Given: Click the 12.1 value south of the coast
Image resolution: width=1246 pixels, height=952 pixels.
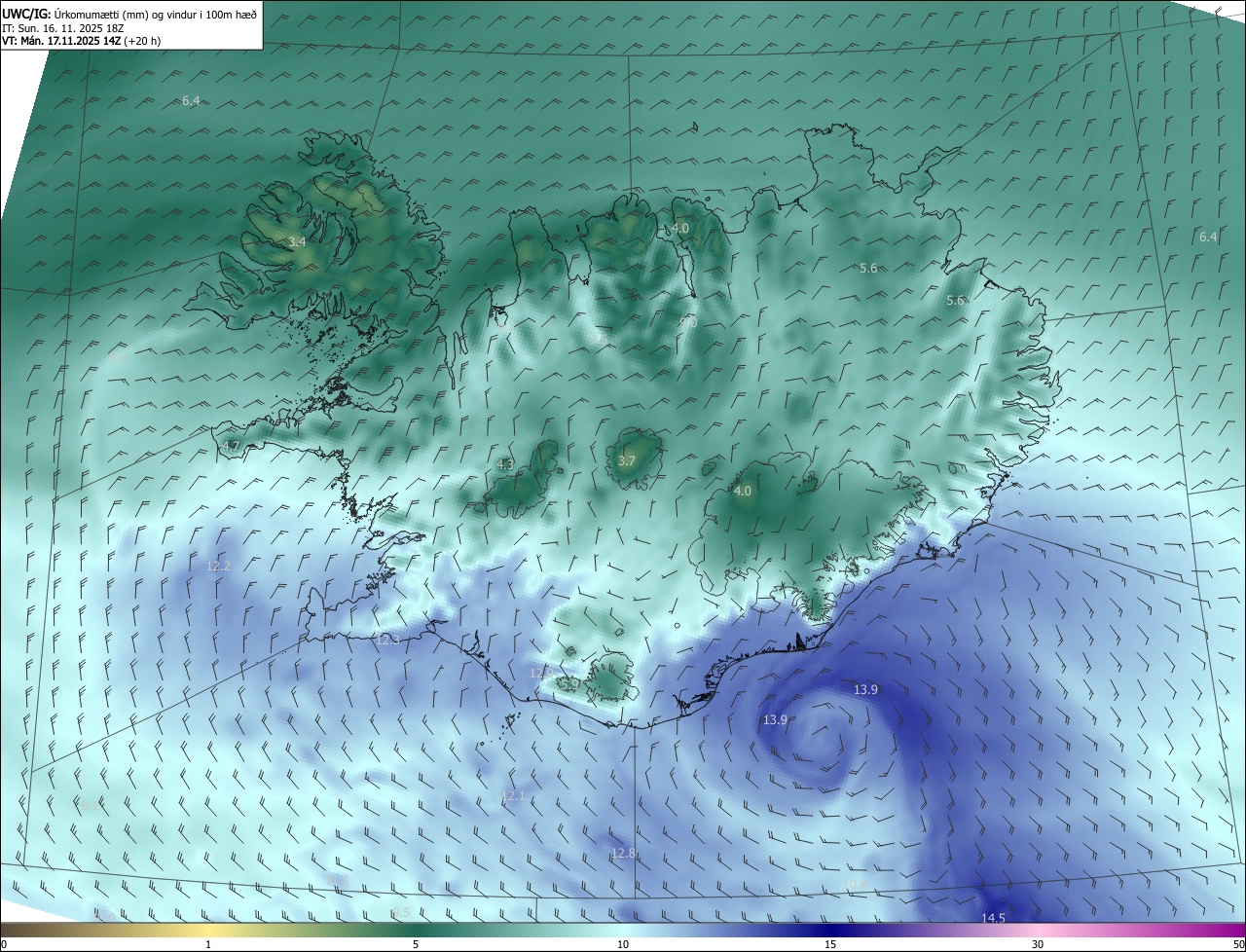Looking at the screenshot, I should point(513,796).
